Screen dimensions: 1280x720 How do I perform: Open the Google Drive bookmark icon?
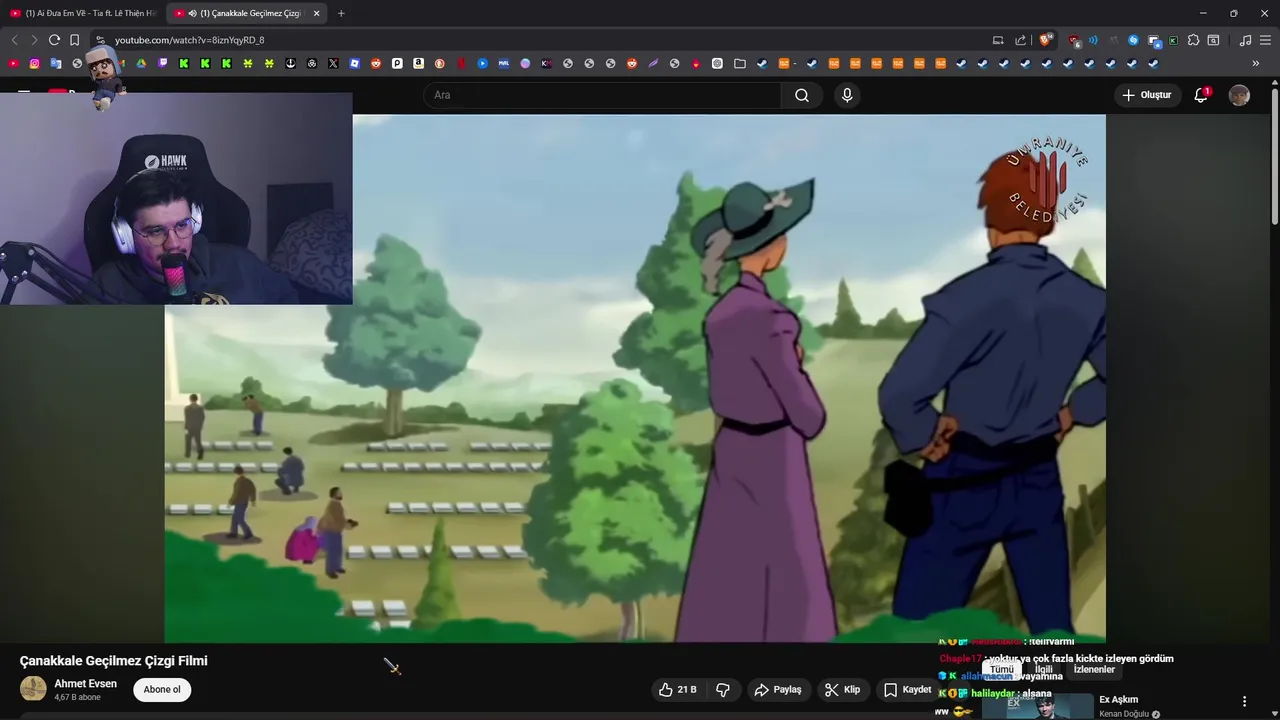click(141, 63)
